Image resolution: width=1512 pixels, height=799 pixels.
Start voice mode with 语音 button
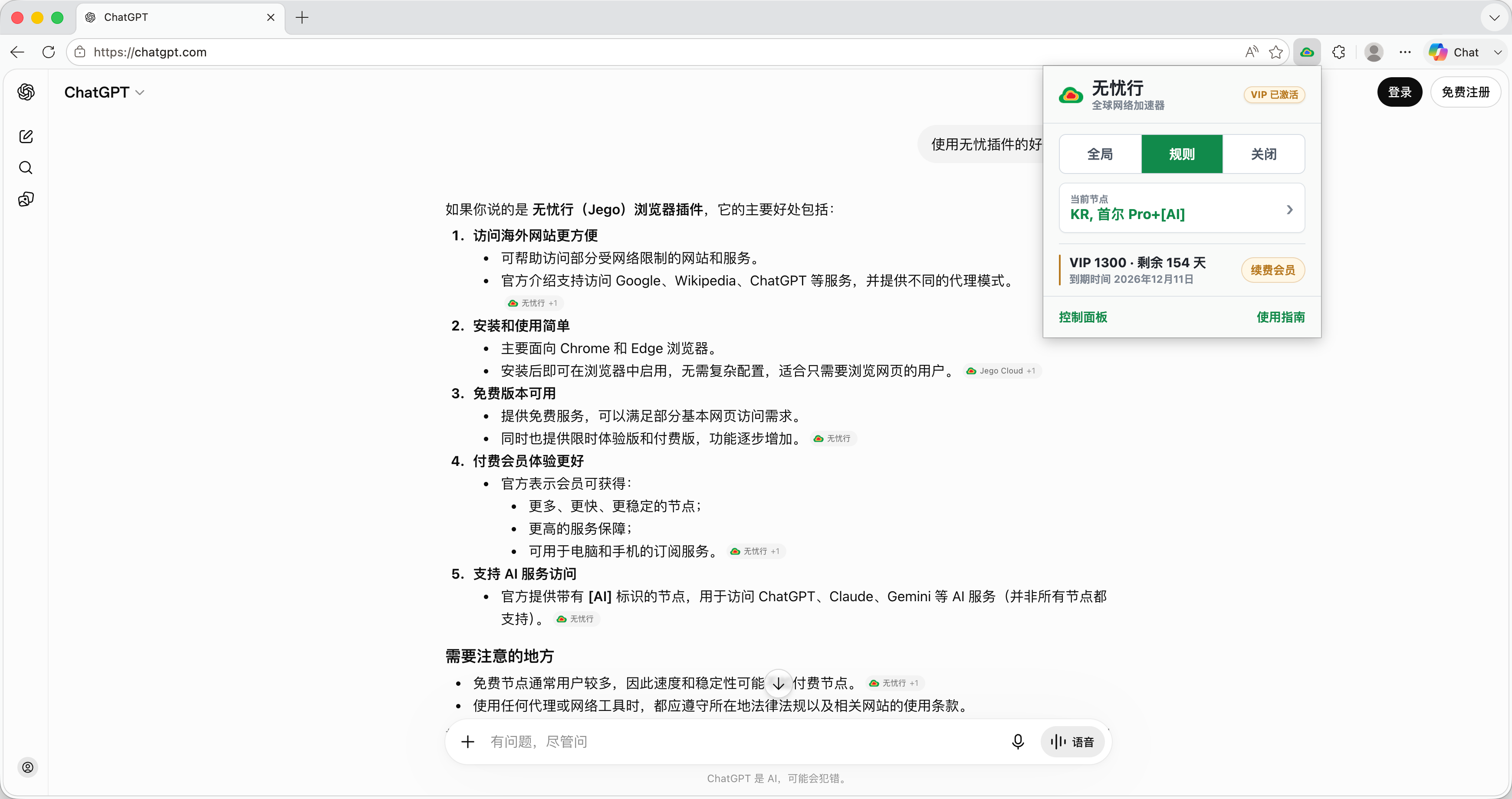point(1072,741)
